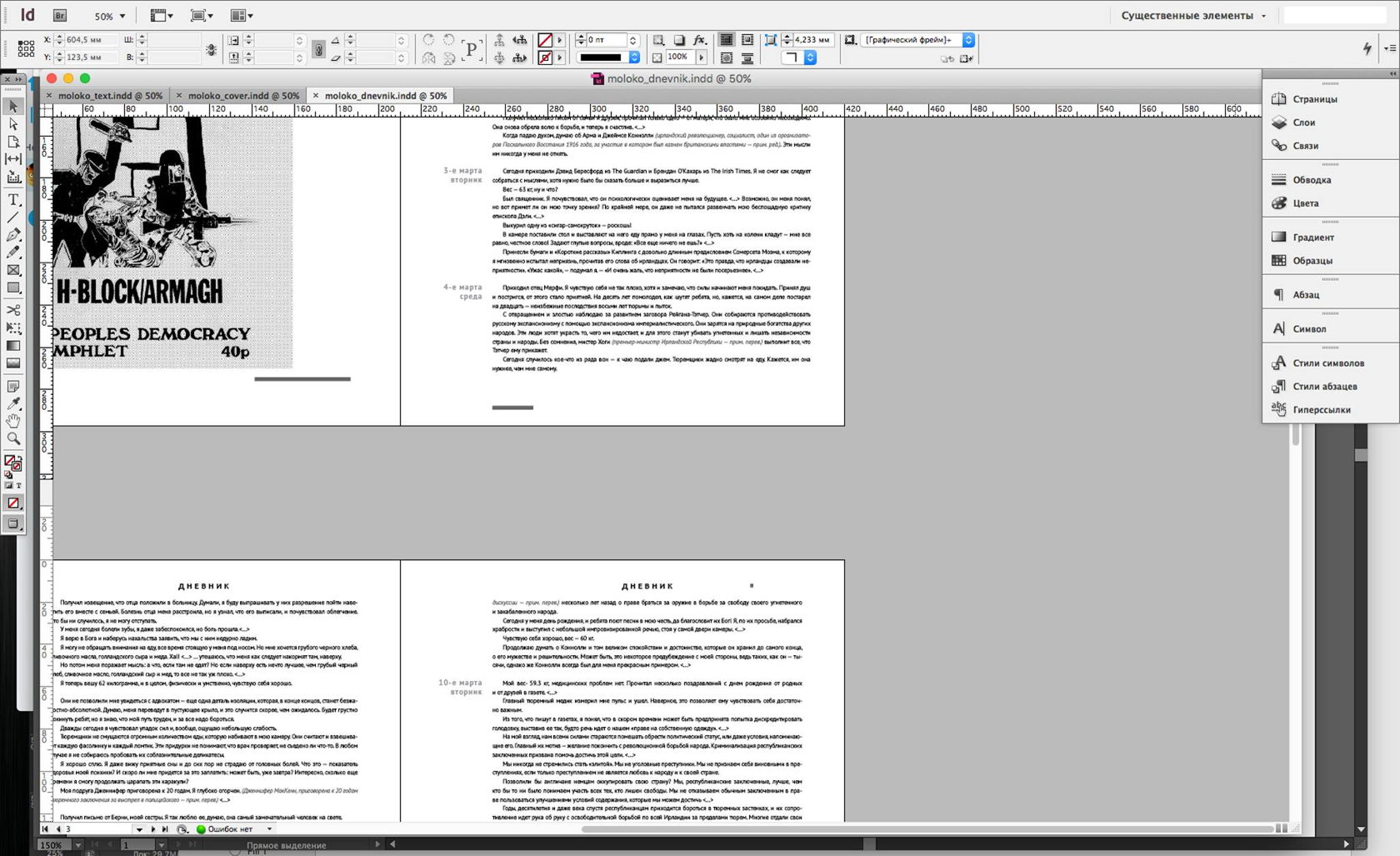
Task: Click the black stroke style swatch
Action: [601, 58]
